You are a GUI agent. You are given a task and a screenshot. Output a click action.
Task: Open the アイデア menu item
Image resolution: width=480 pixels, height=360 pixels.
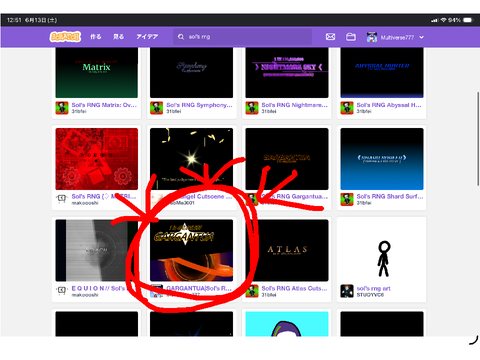point(147,37)
